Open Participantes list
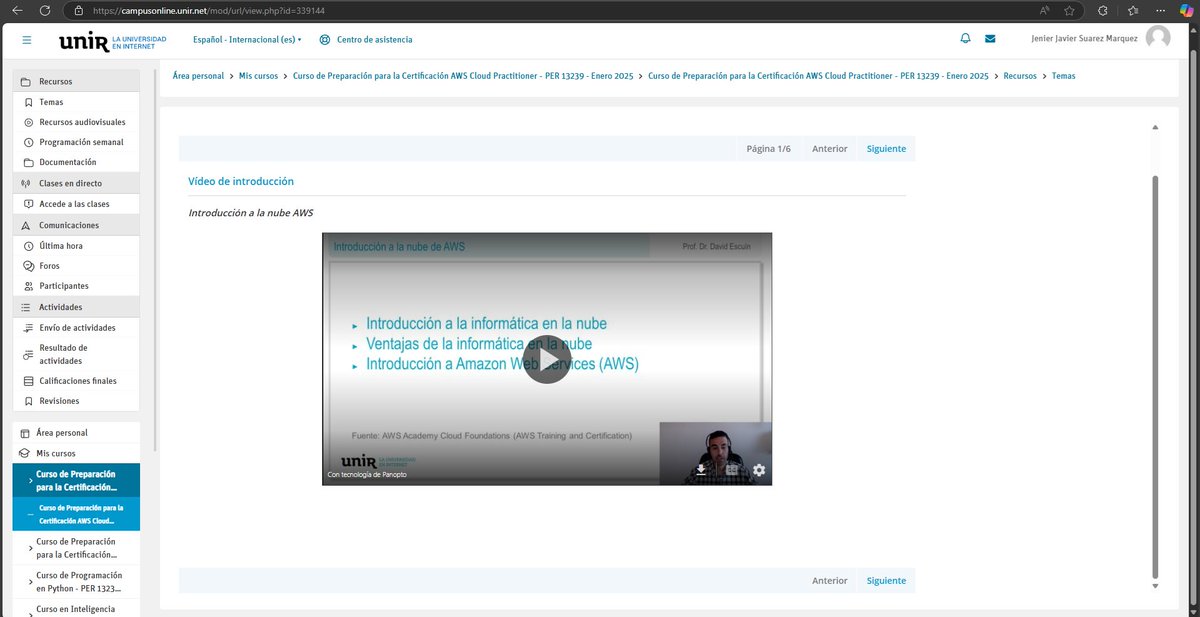 coord(78,286)
